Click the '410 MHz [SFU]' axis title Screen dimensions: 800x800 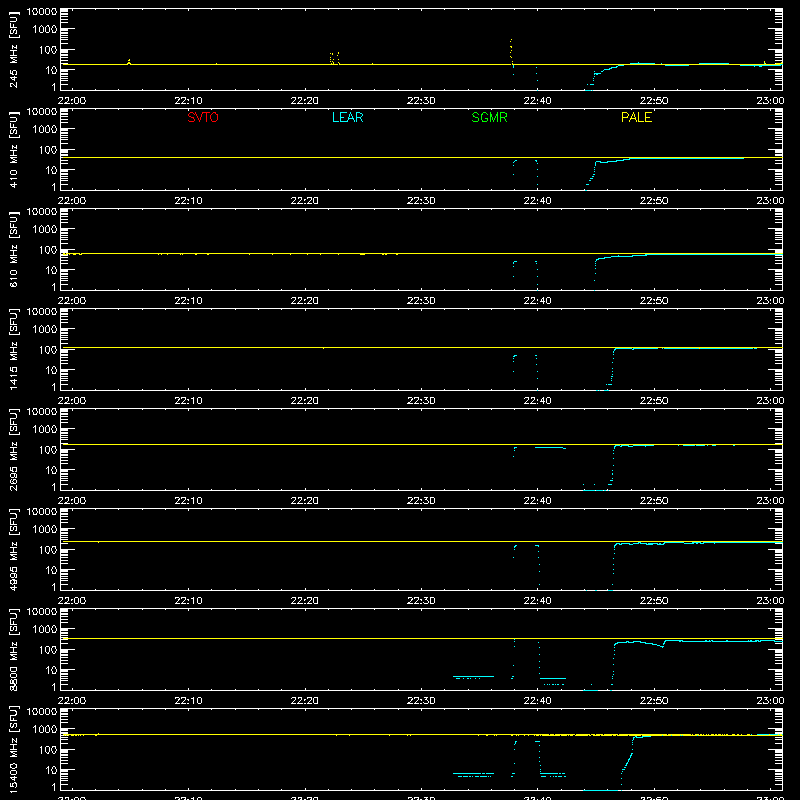[x=14, y=150]
